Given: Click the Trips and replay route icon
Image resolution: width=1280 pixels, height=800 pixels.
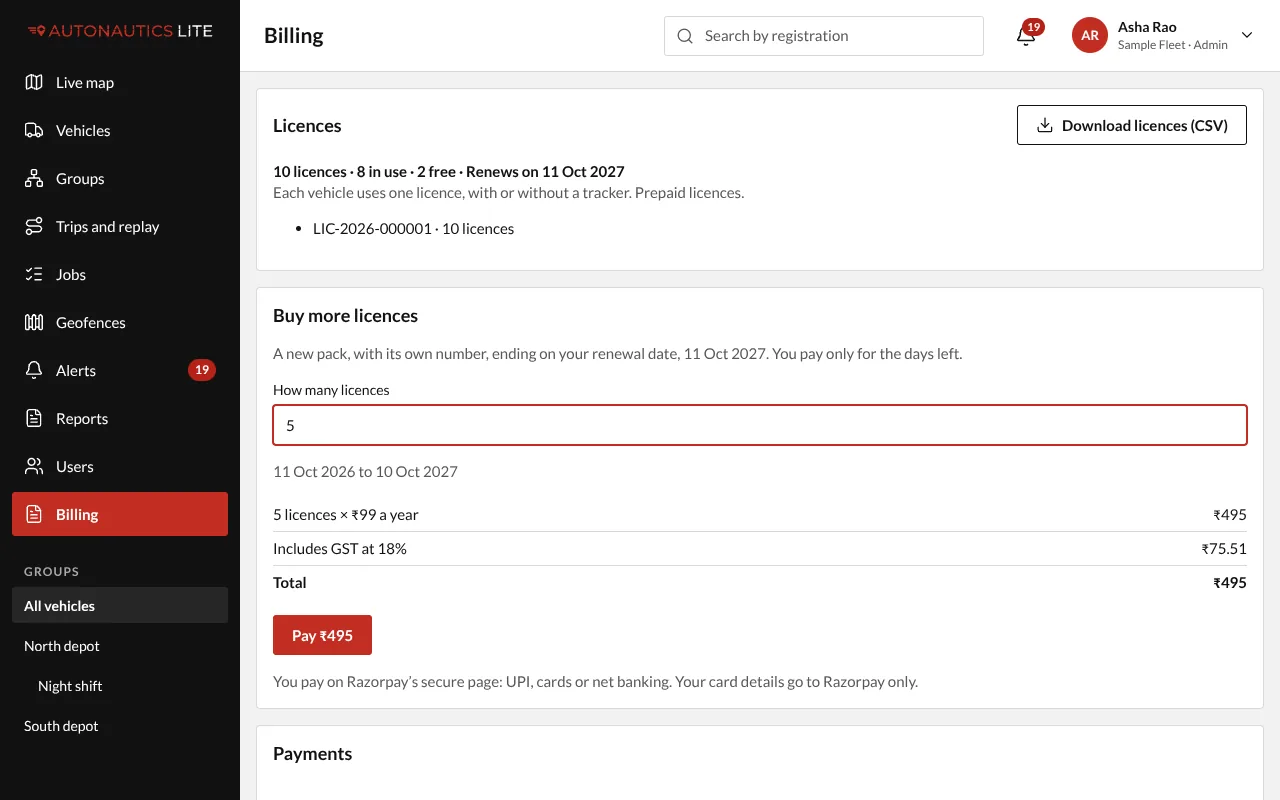Looking at the screenshot, I should tap(34, 226).
